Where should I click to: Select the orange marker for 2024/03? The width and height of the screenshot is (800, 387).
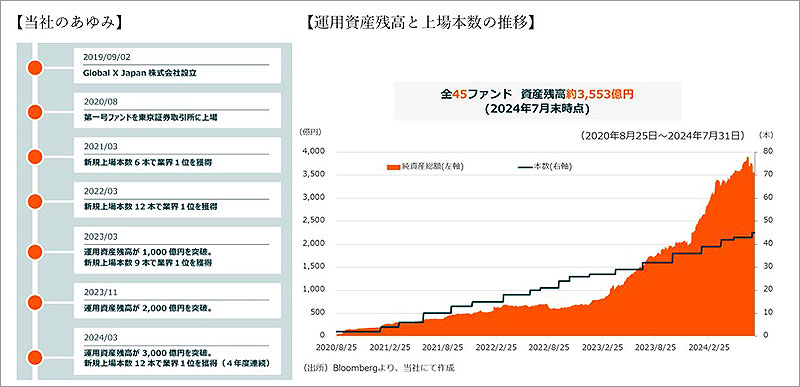[35, 357]
